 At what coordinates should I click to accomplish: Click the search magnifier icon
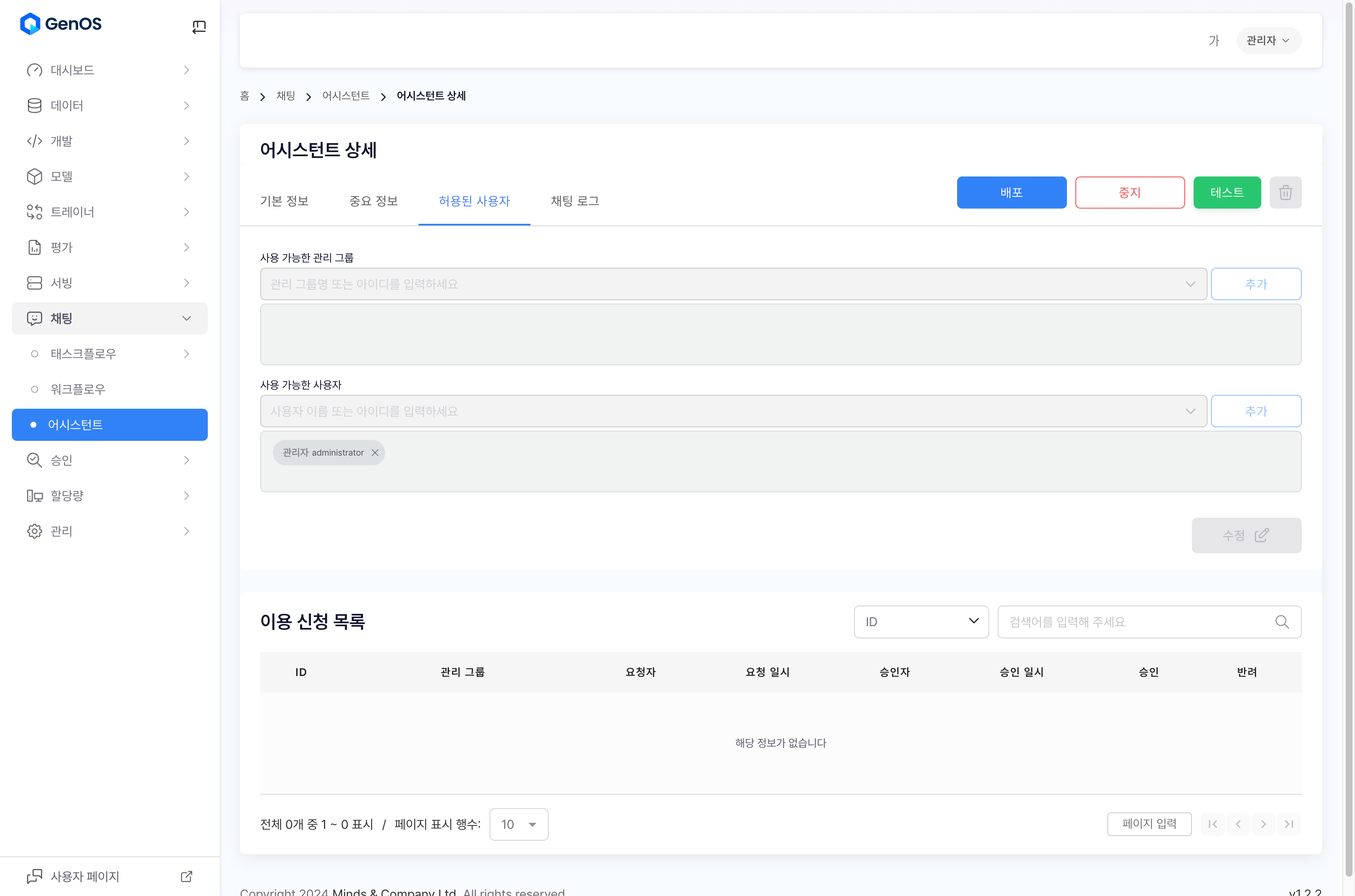1282,622
